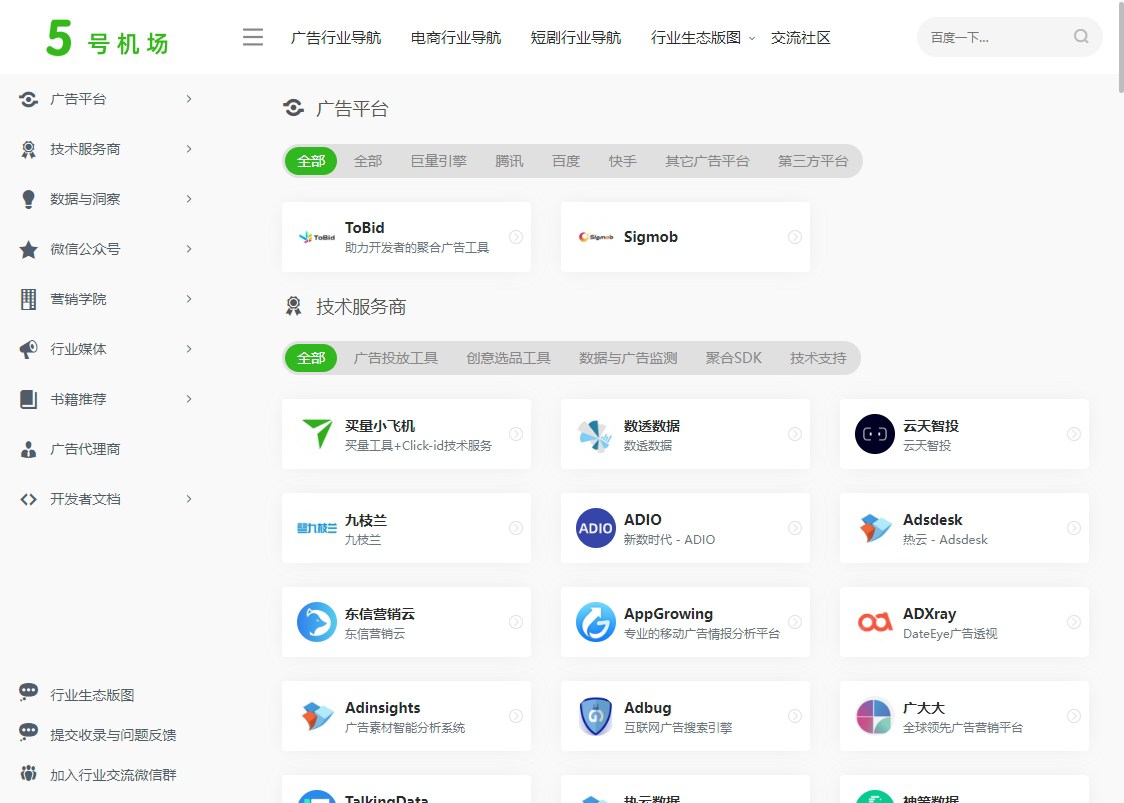Expand the 数据与洞察 sidebar chevron

(x=189, y=199)
